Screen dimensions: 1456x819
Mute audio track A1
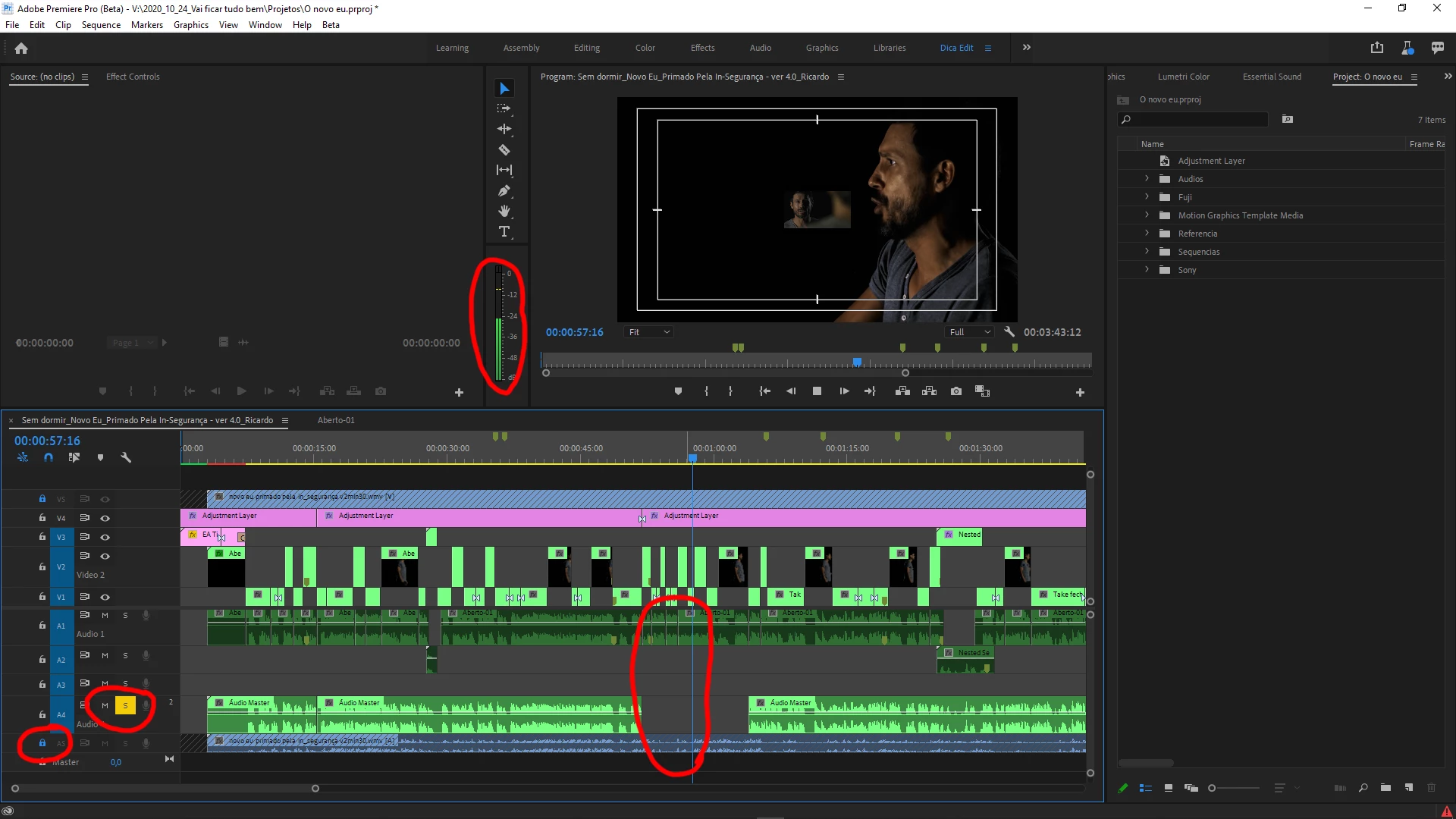pyautogui.click(x=105, y=616)
